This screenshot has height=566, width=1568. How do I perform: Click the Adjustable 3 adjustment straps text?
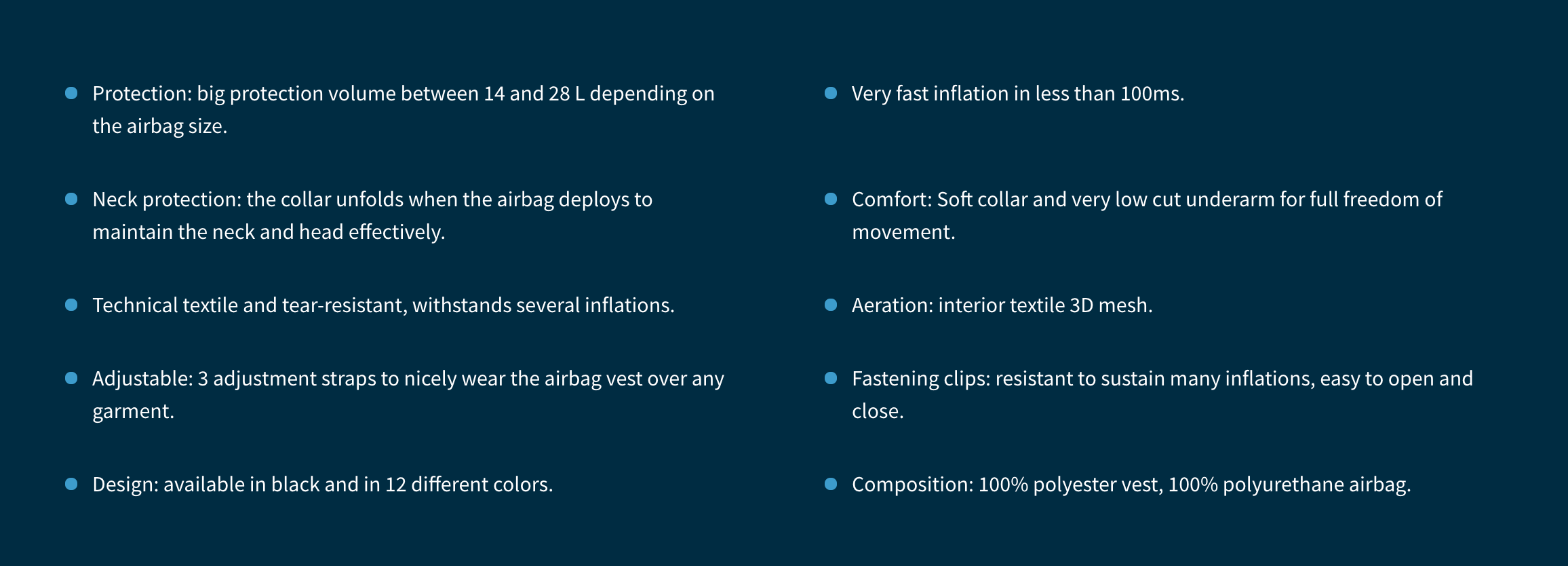(x=408, y=379)
